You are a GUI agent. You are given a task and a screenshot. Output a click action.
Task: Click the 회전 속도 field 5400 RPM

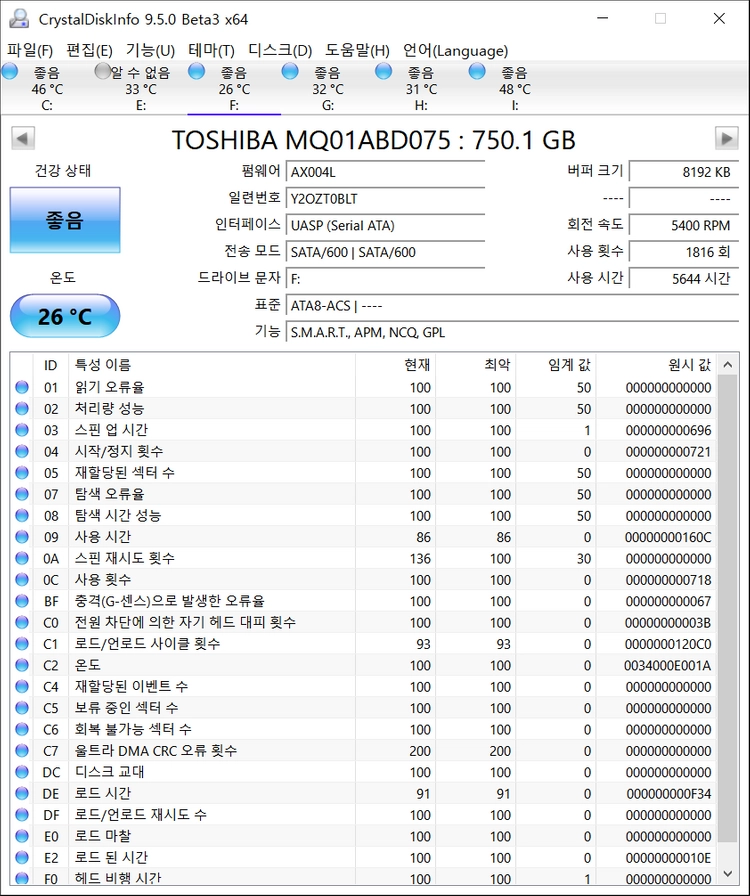point(684,225)
